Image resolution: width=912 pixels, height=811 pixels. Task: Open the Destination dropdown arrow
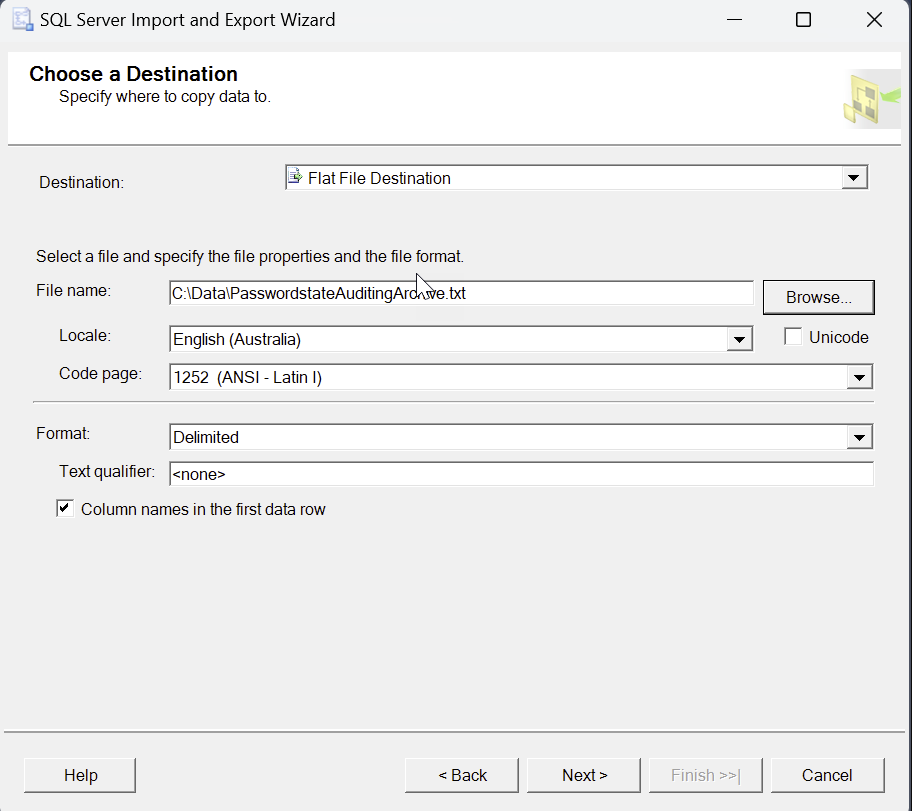pyautogui.click(x=854, y=178)
